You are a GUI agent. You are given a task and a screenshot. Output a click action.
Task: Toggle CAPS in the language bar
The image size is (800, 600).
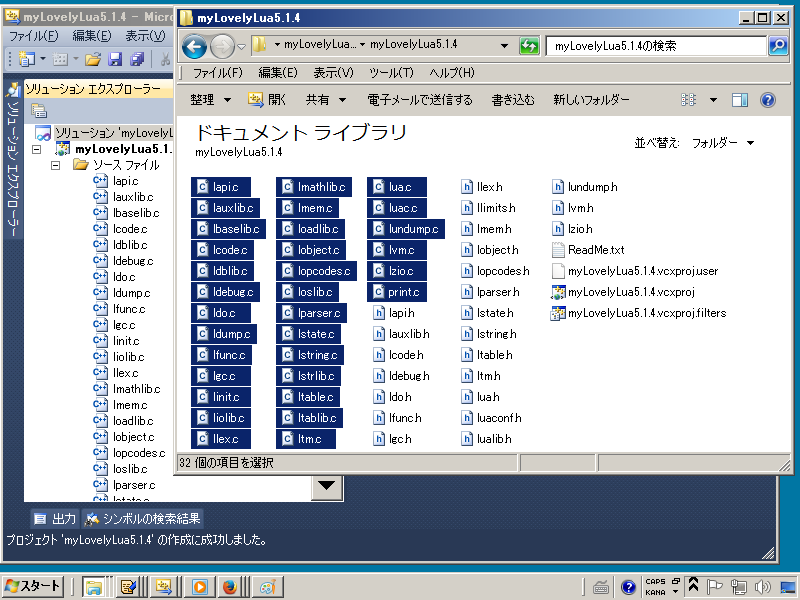pyautogui.click(x=655, y=582)
